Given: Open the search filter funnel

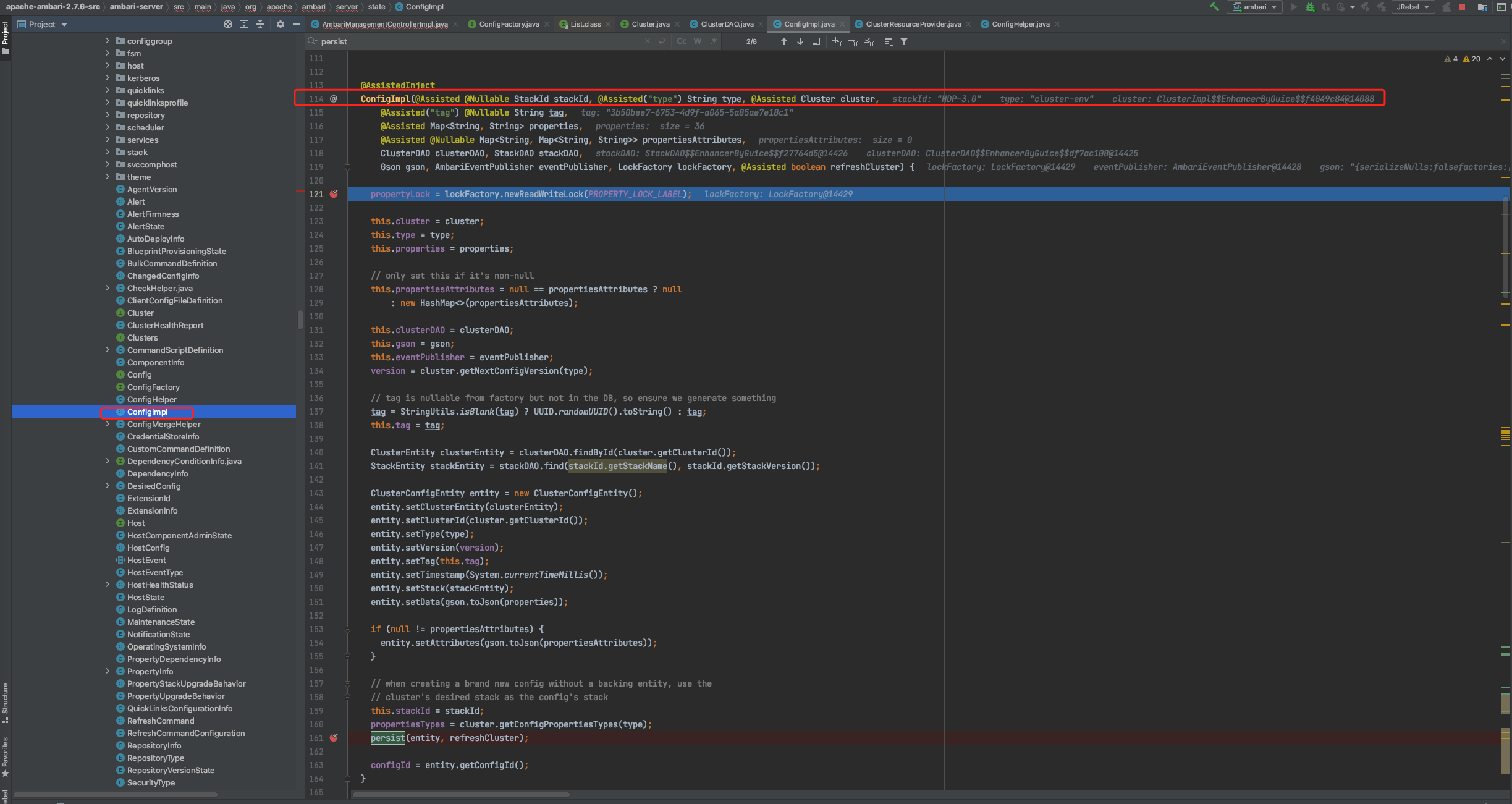Looking at the screenshot, I should pyautogui.click(x=904, y=41).
